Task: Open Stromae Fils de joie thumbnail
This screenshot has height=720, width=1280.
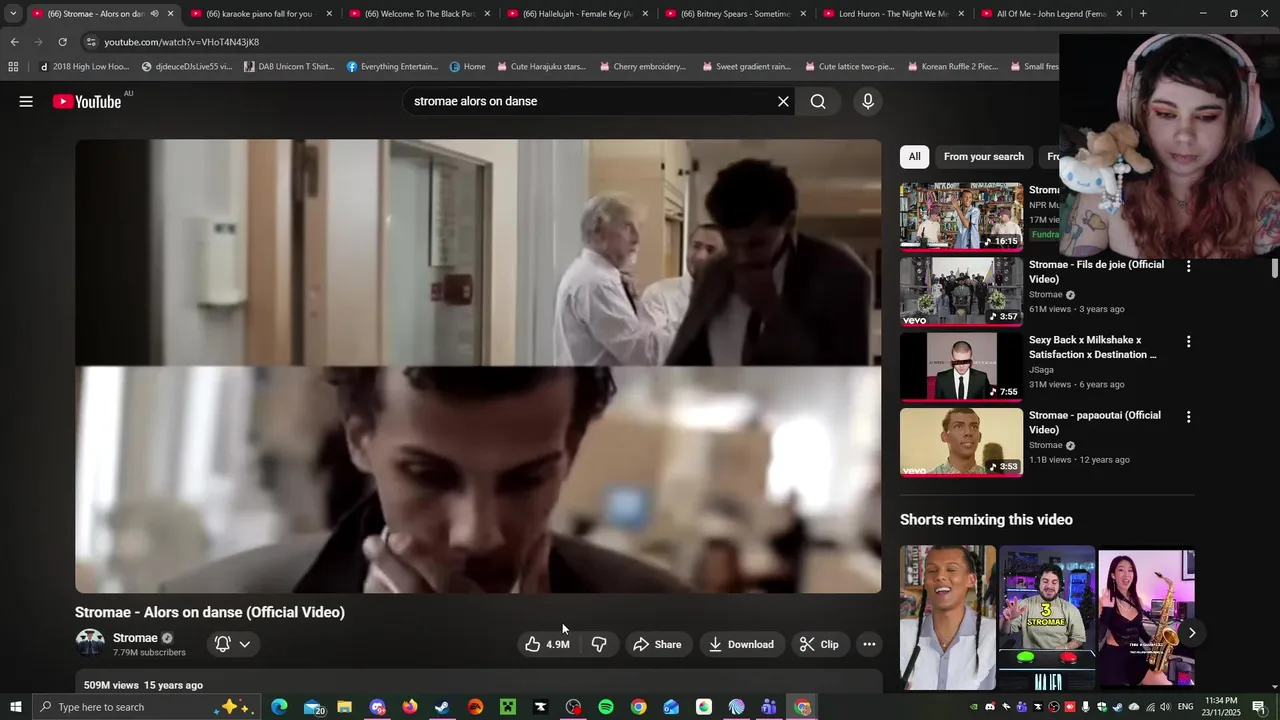Action: click(x=961, y=292)
